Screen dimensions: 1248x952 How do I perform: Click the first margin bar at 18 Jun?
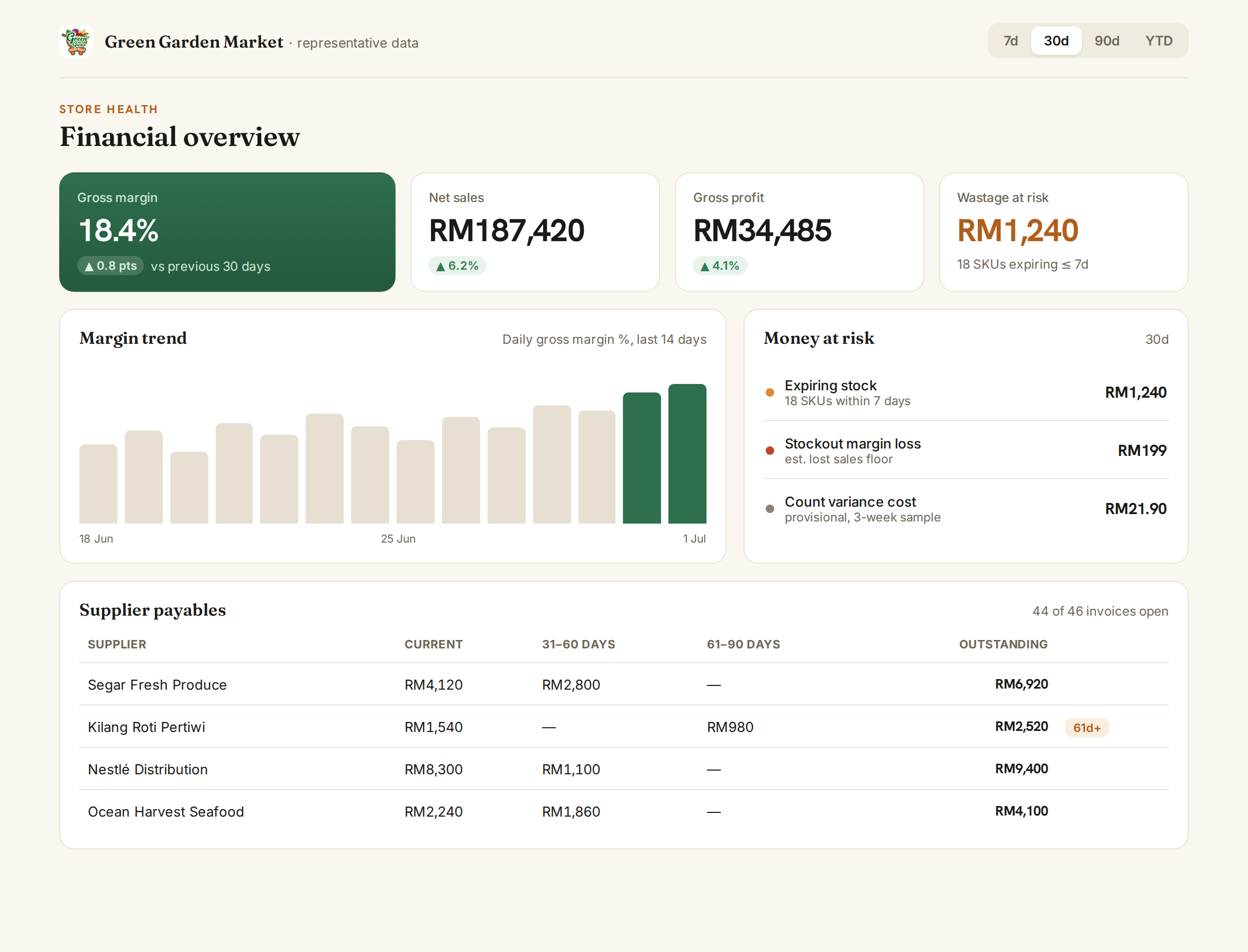tap(98, 484)
